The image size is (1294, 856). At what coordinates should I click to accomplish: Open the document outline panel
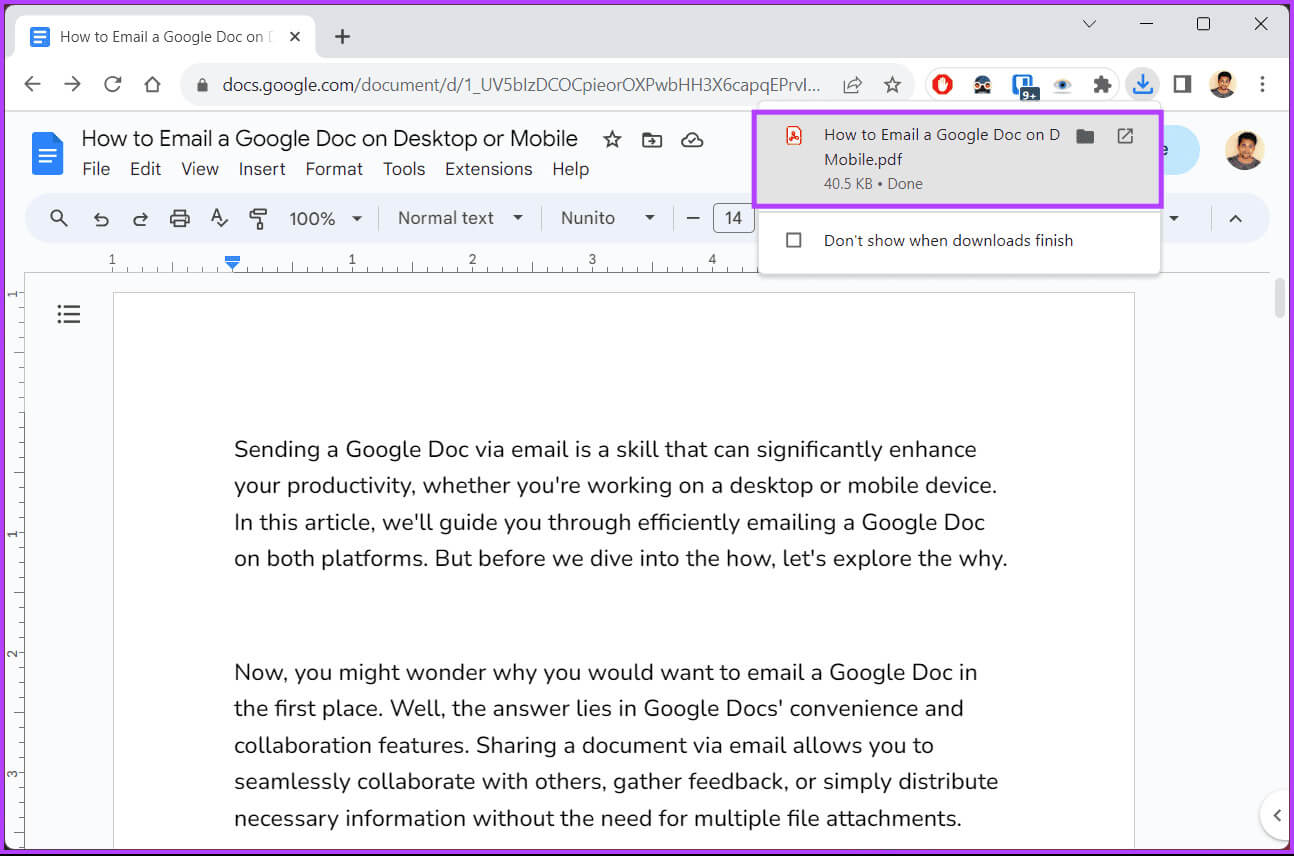(68, 315)
